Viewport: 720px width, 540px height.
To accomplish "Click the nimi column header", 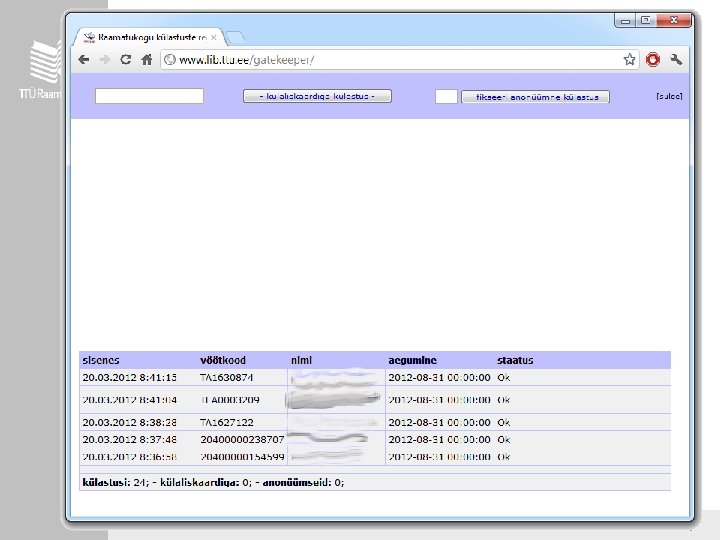I will coord(301,360).
